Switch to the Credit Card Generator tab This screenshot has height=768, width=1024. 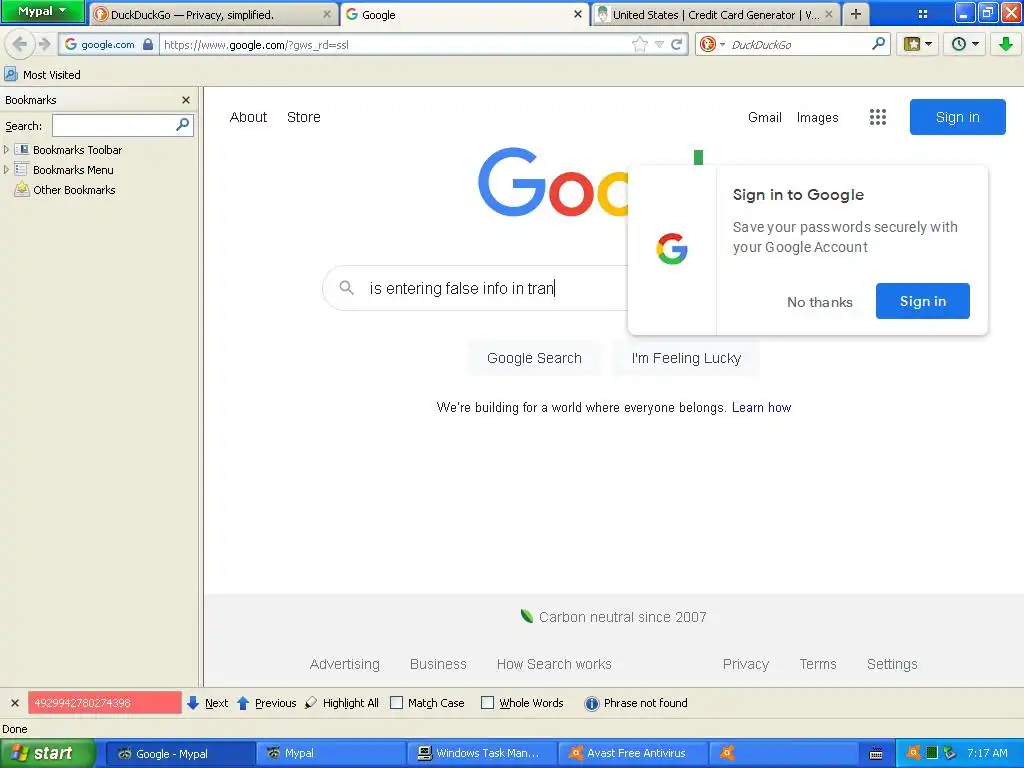(x=714, y=14)
